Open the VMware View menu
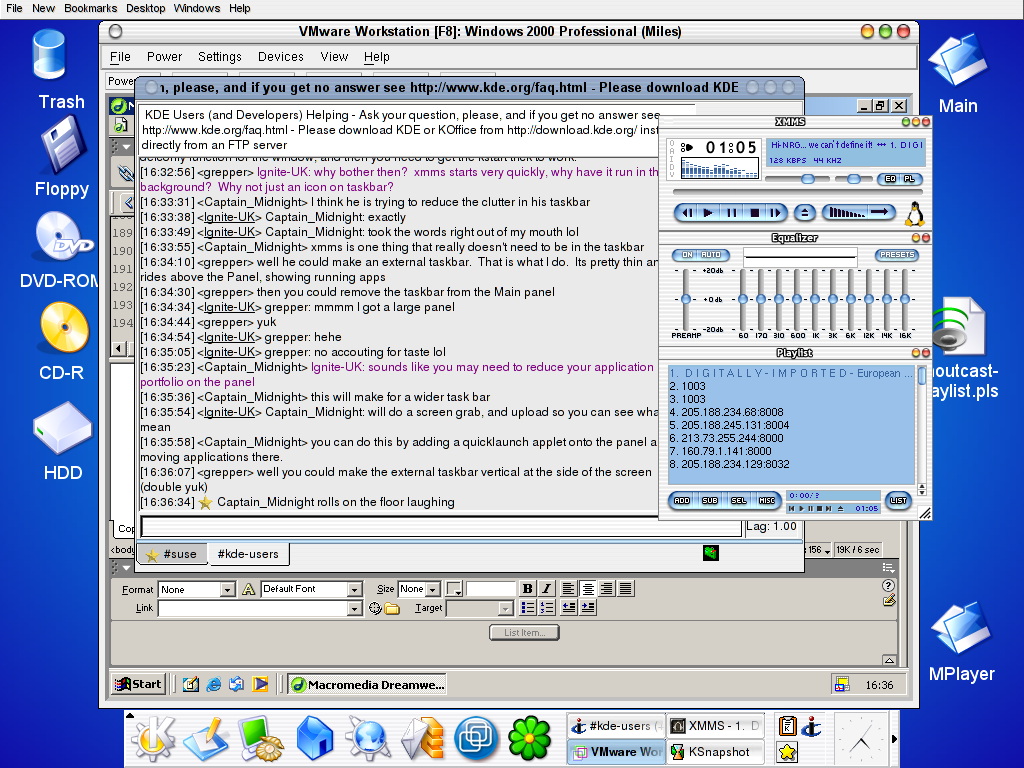The height and width of the screenshot is (768, 1024). [x=334, y=57]
